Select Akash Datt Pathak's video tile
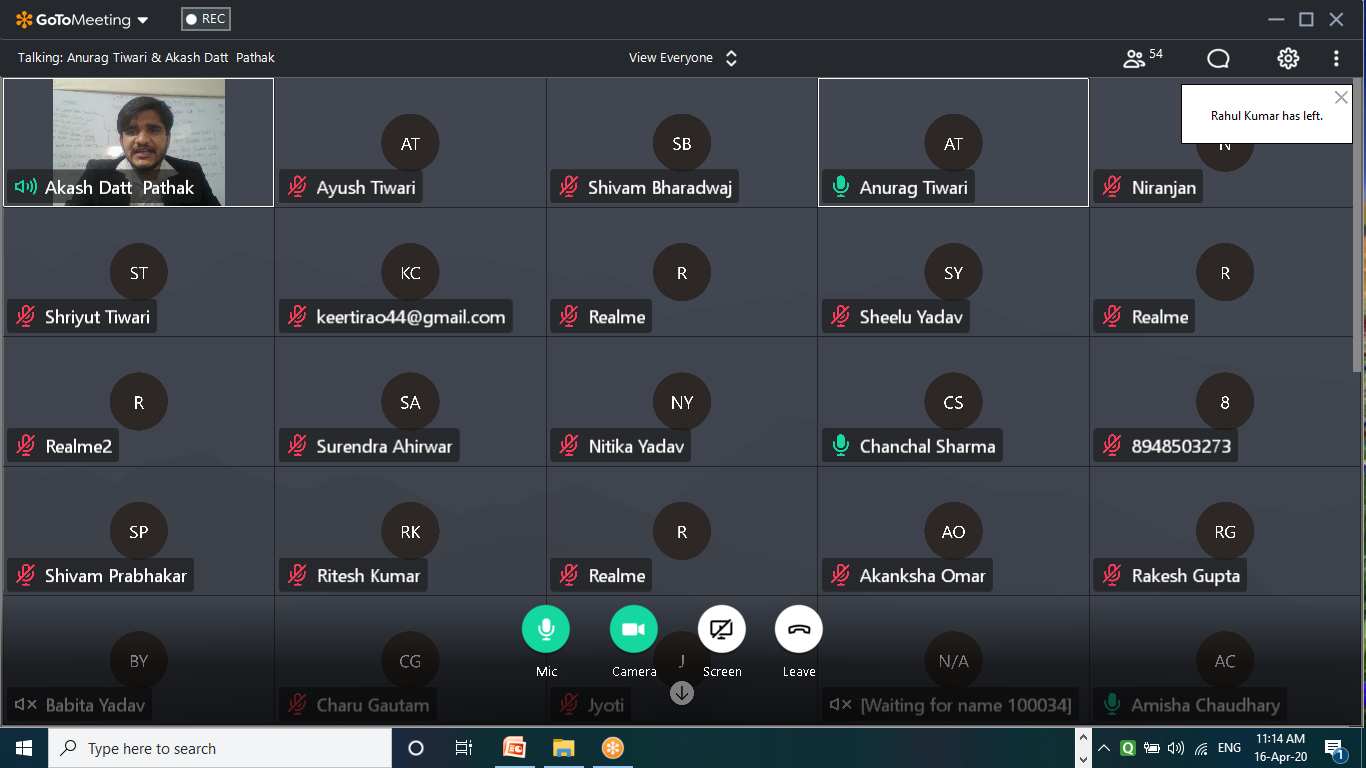The width and height of the screenshot is (1366, 768). coord(138,140)
